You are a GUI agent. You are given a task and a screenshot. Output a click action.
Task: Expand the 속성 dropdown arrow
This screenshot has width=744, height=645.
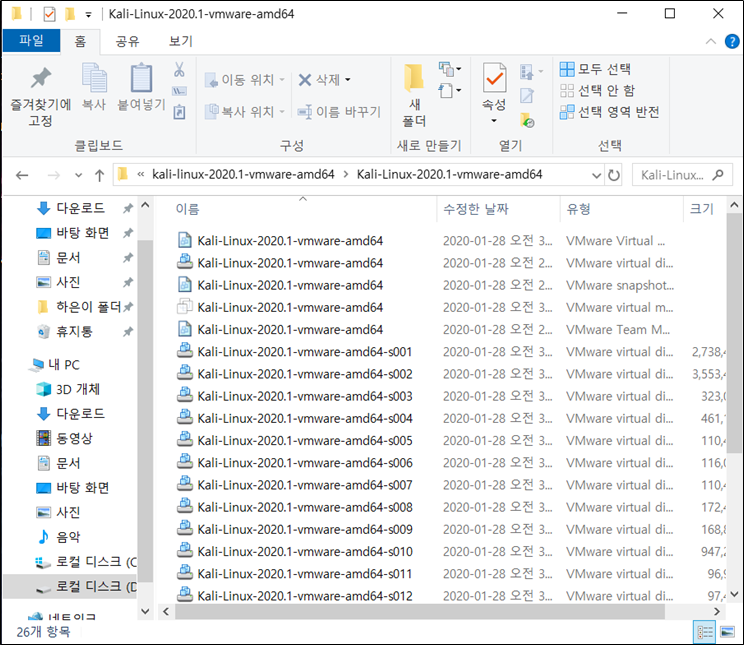[494, 121]
